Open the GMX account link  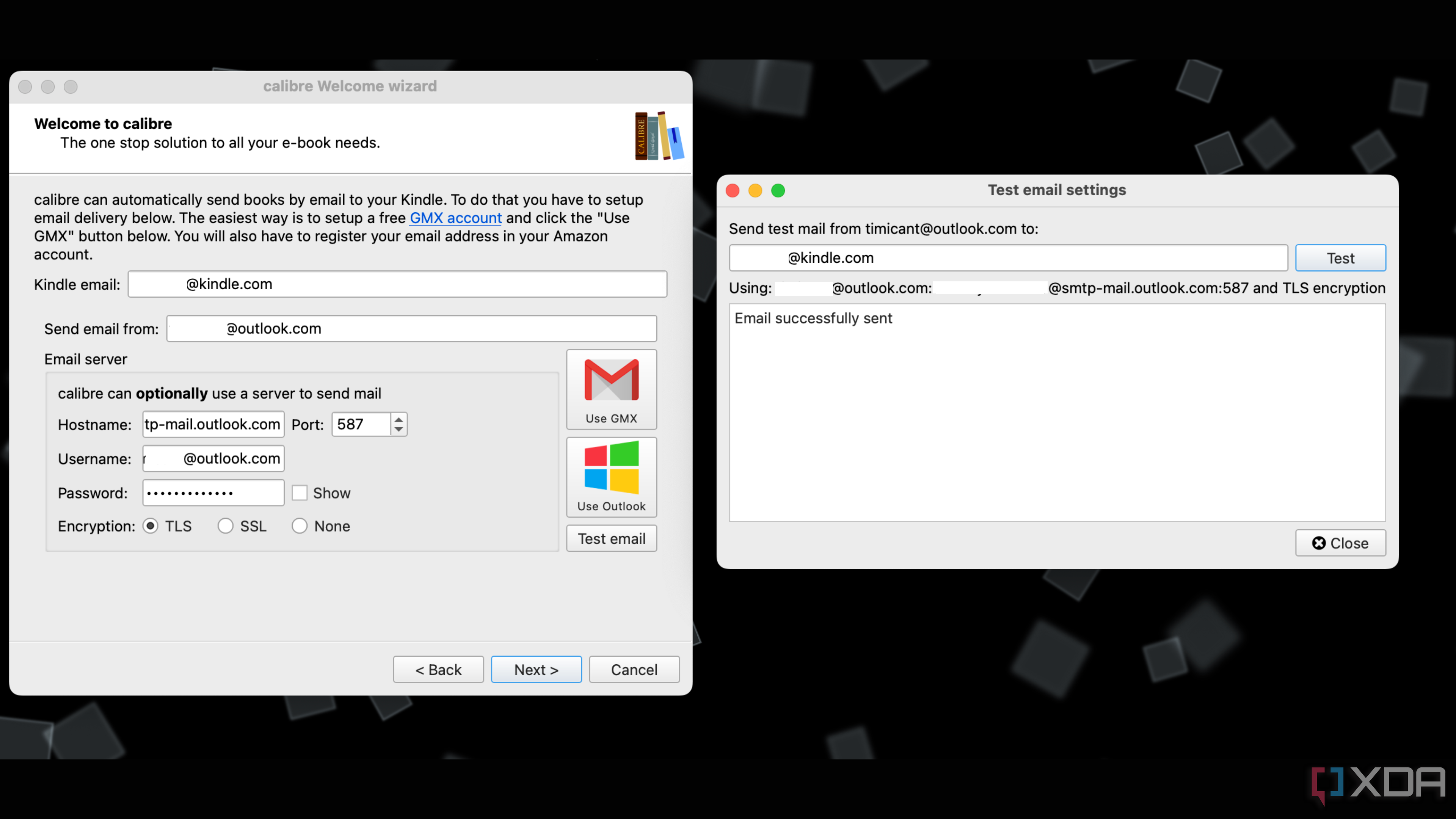(455, 218)
